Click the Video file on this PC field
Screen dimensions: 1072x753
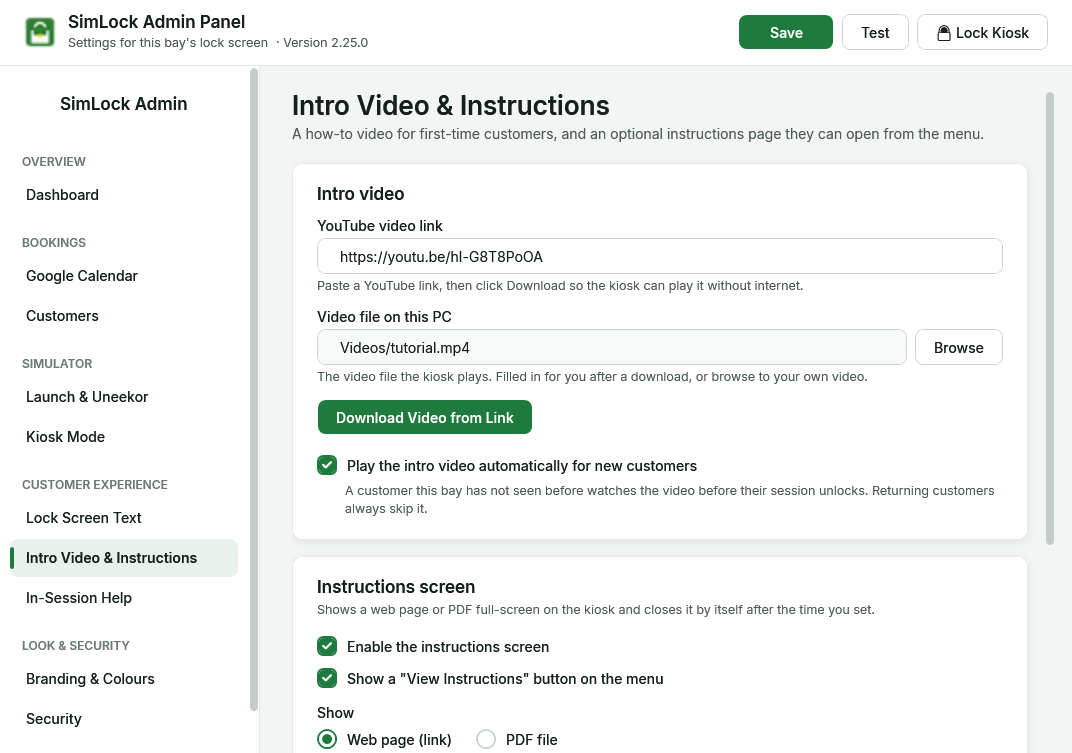(612, 347)
